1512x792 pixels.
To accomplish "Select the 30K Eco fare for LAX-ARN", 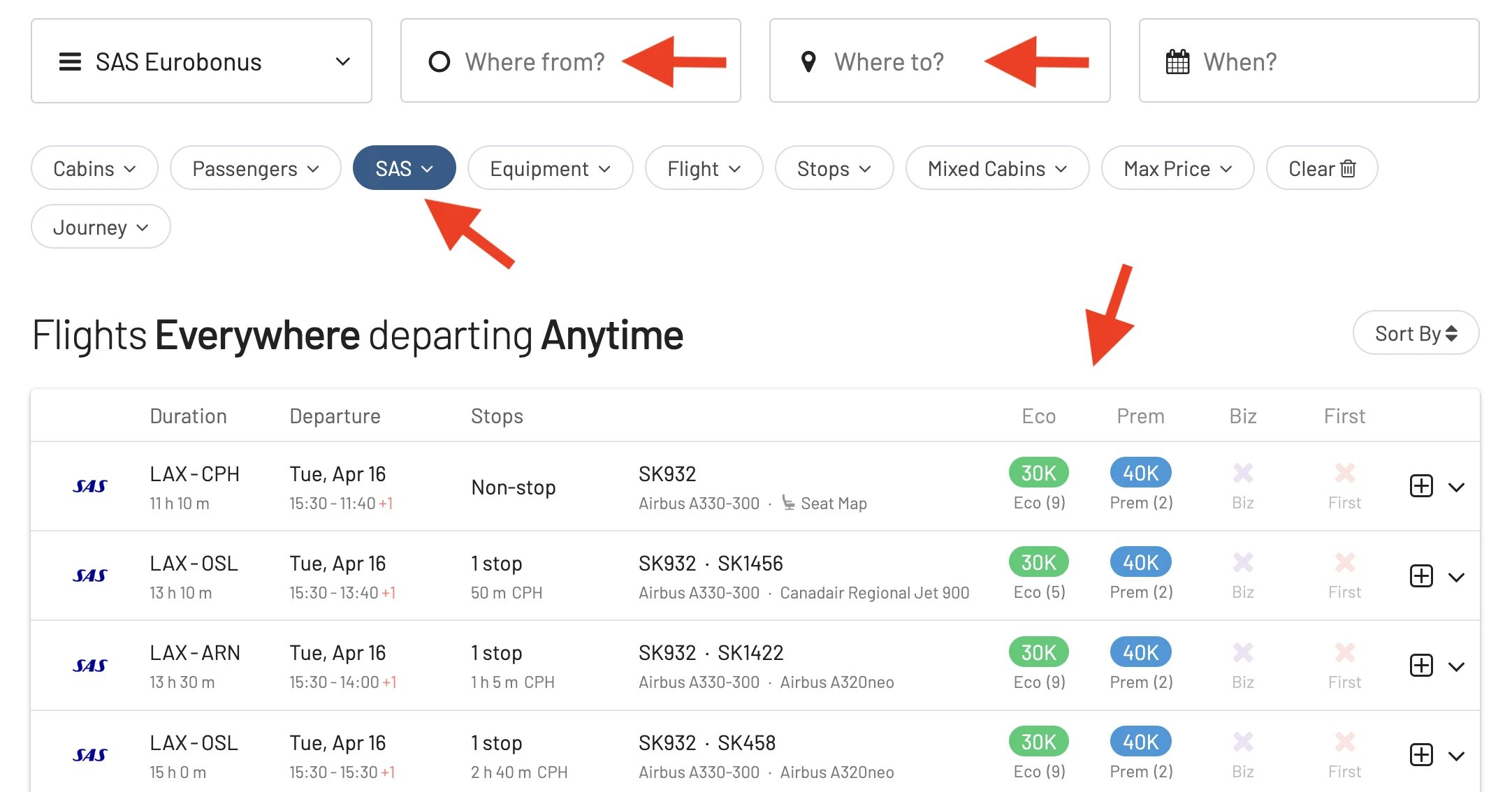I will (x=1038, y=652).
